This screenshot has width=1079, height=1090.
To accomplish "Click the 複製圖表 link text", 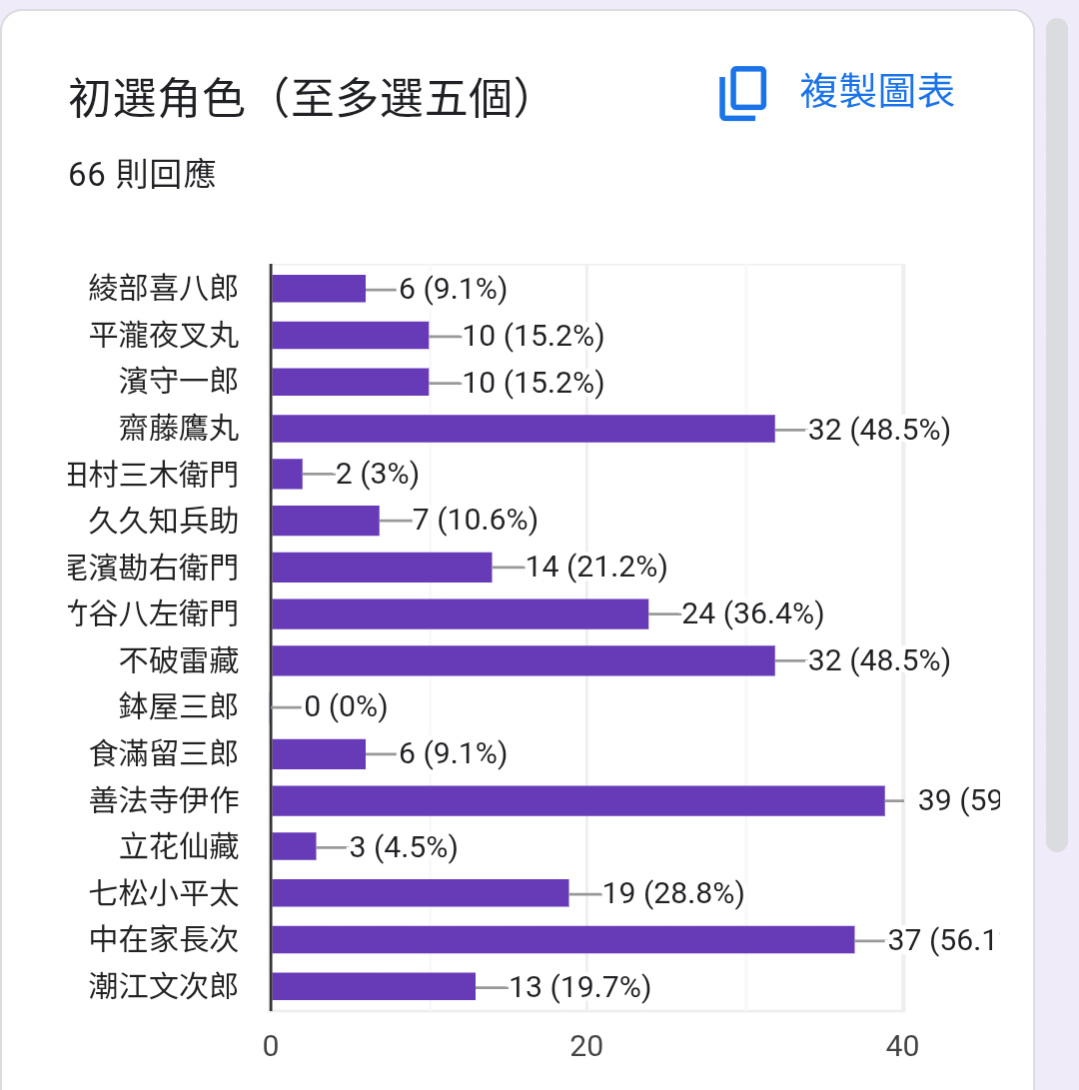I will click(x=877, y=91).
